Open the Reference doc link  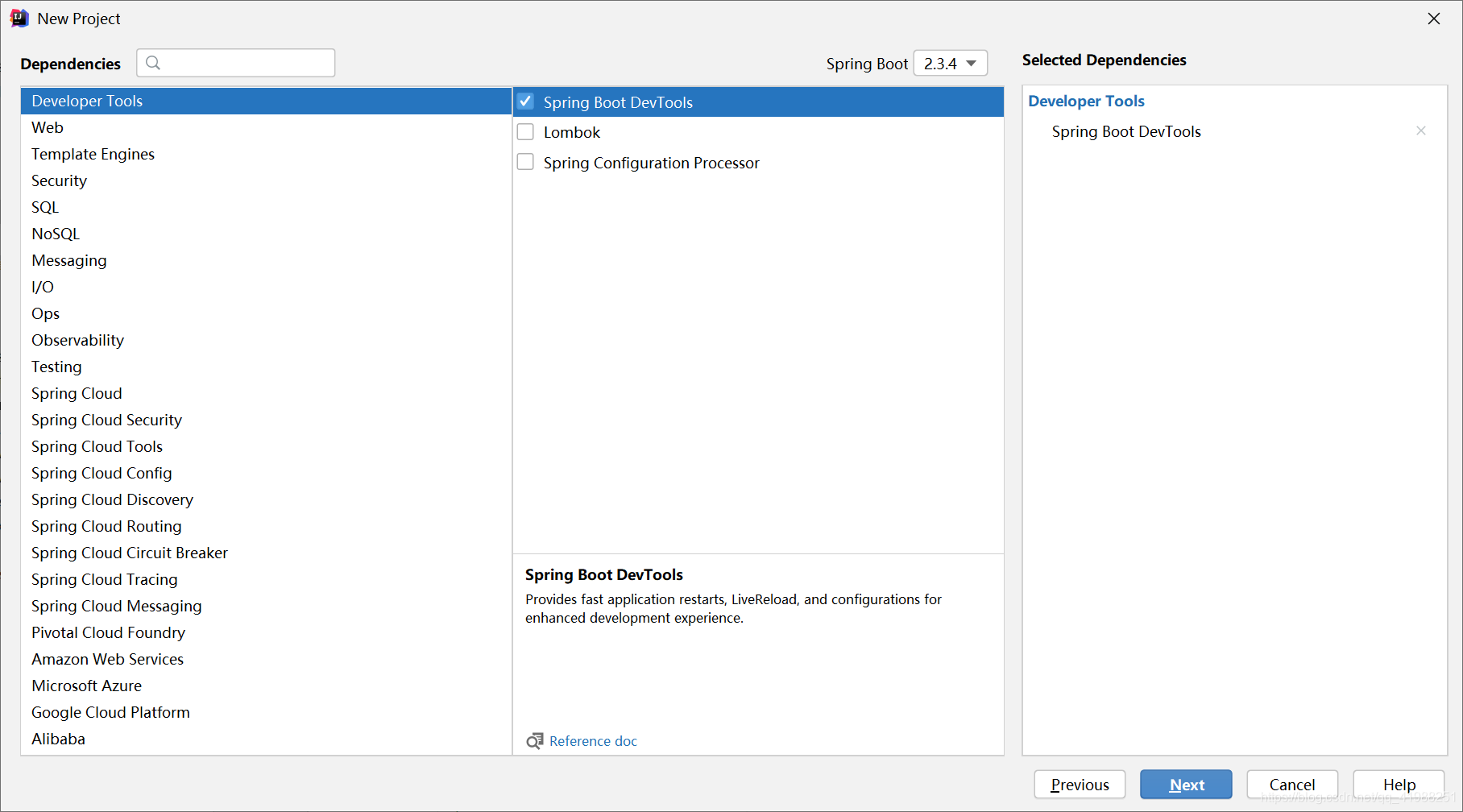click(x=593, y=741)
